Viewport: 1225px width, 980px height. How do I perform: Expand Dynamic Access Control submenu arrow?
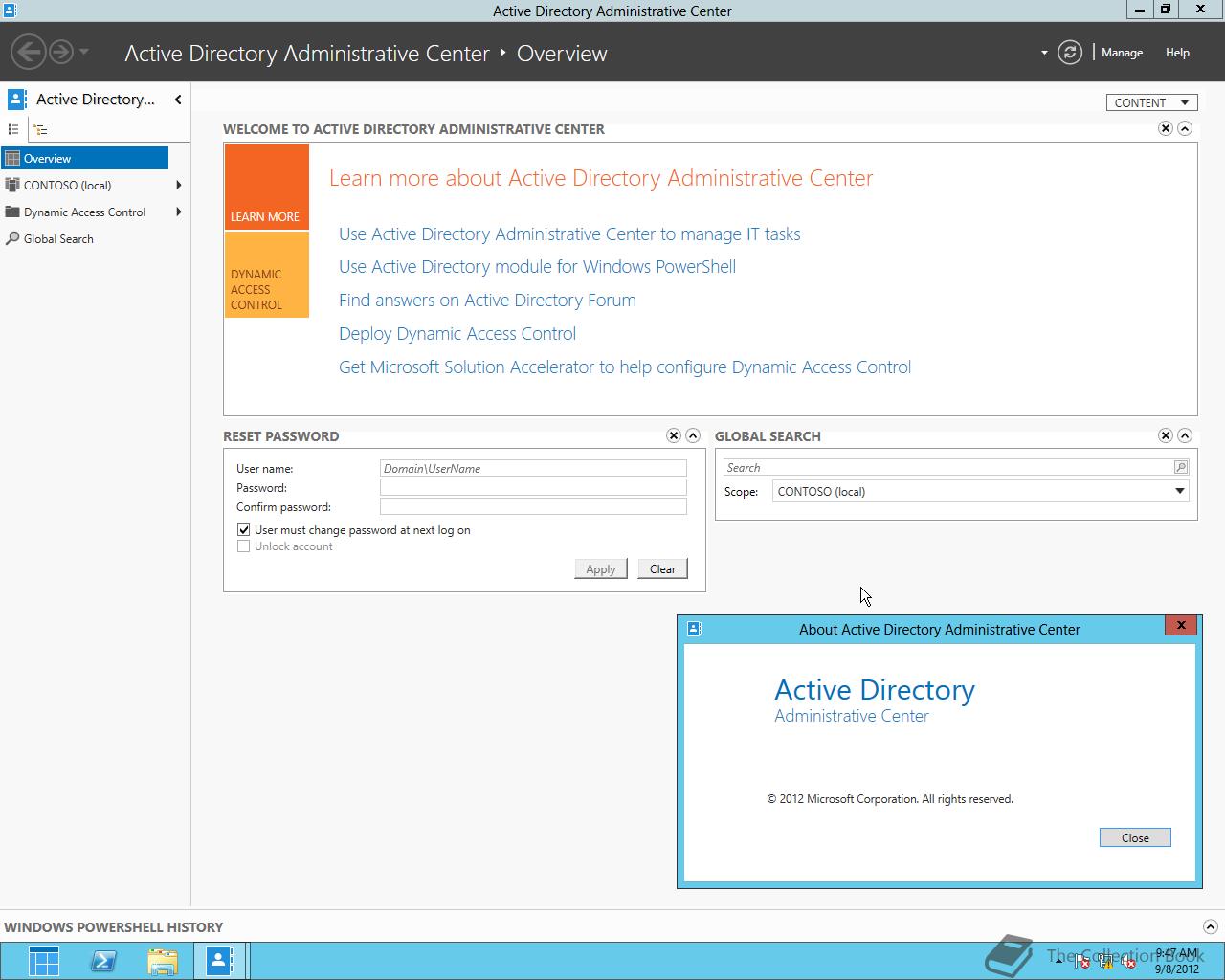tap(179, 212)
